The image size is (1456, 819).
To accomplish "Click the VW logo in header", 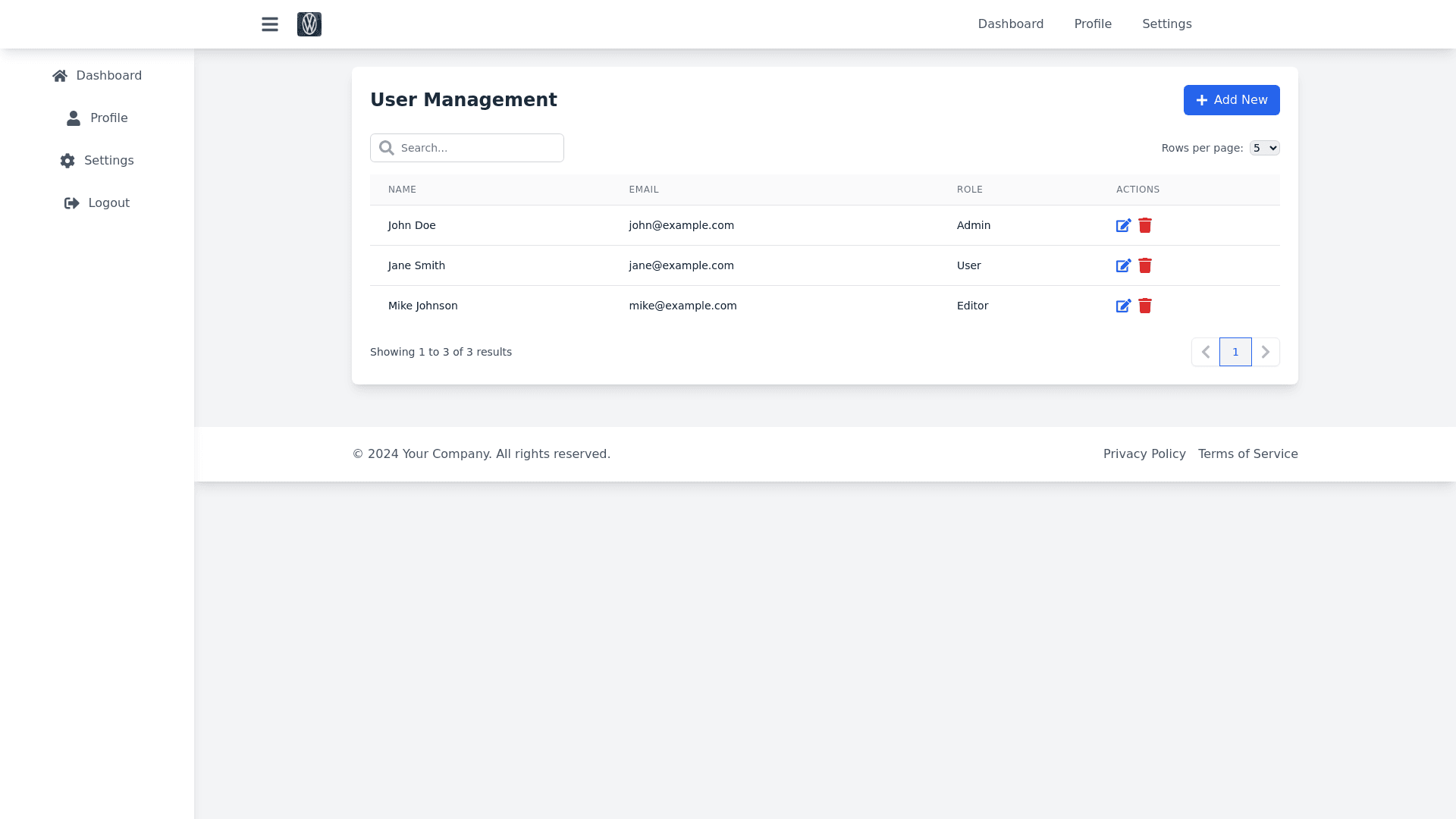I will coord(309,24).
